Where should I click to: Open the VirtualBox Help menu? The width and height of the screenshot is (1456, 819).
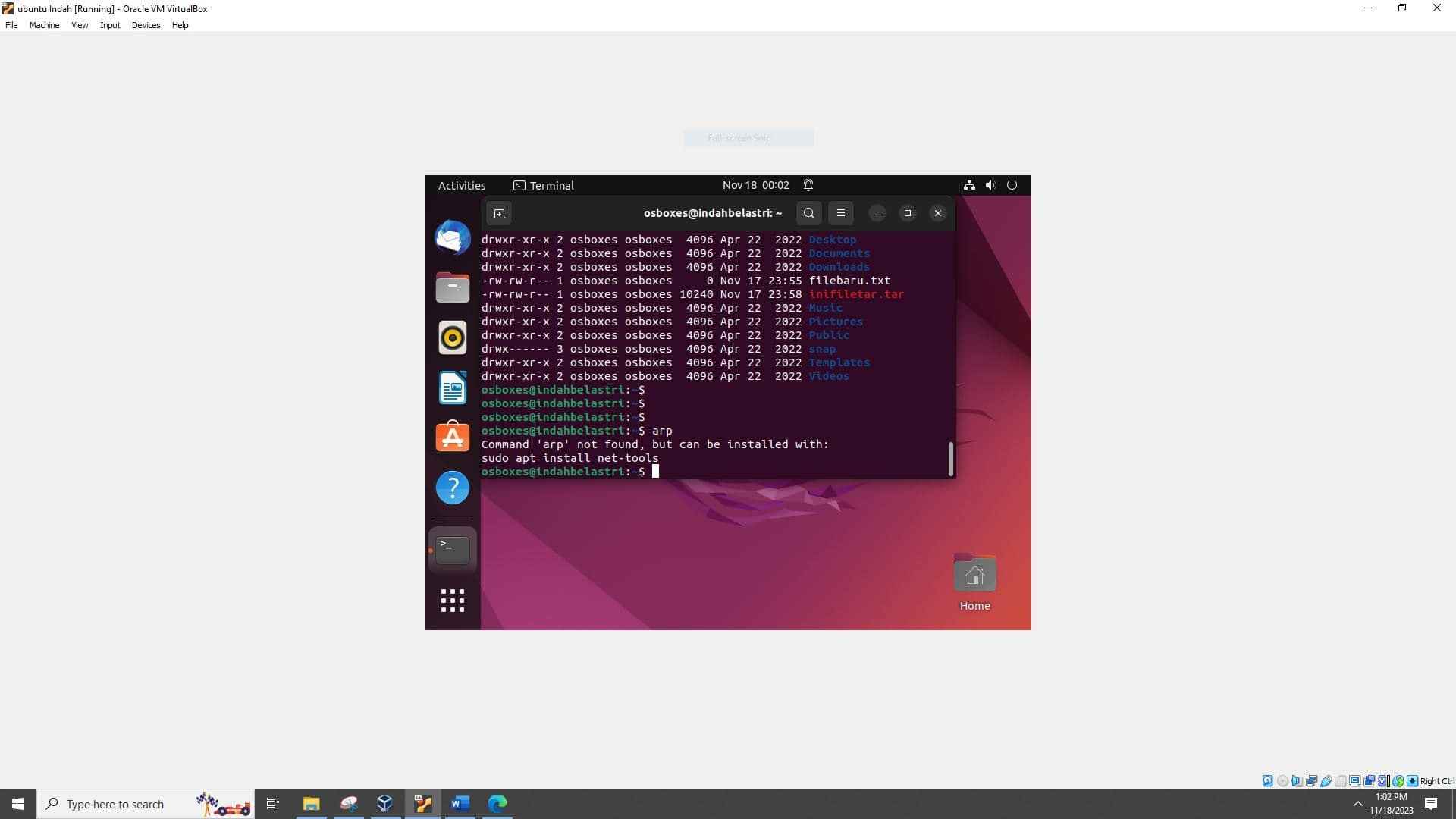coord(180,25)
